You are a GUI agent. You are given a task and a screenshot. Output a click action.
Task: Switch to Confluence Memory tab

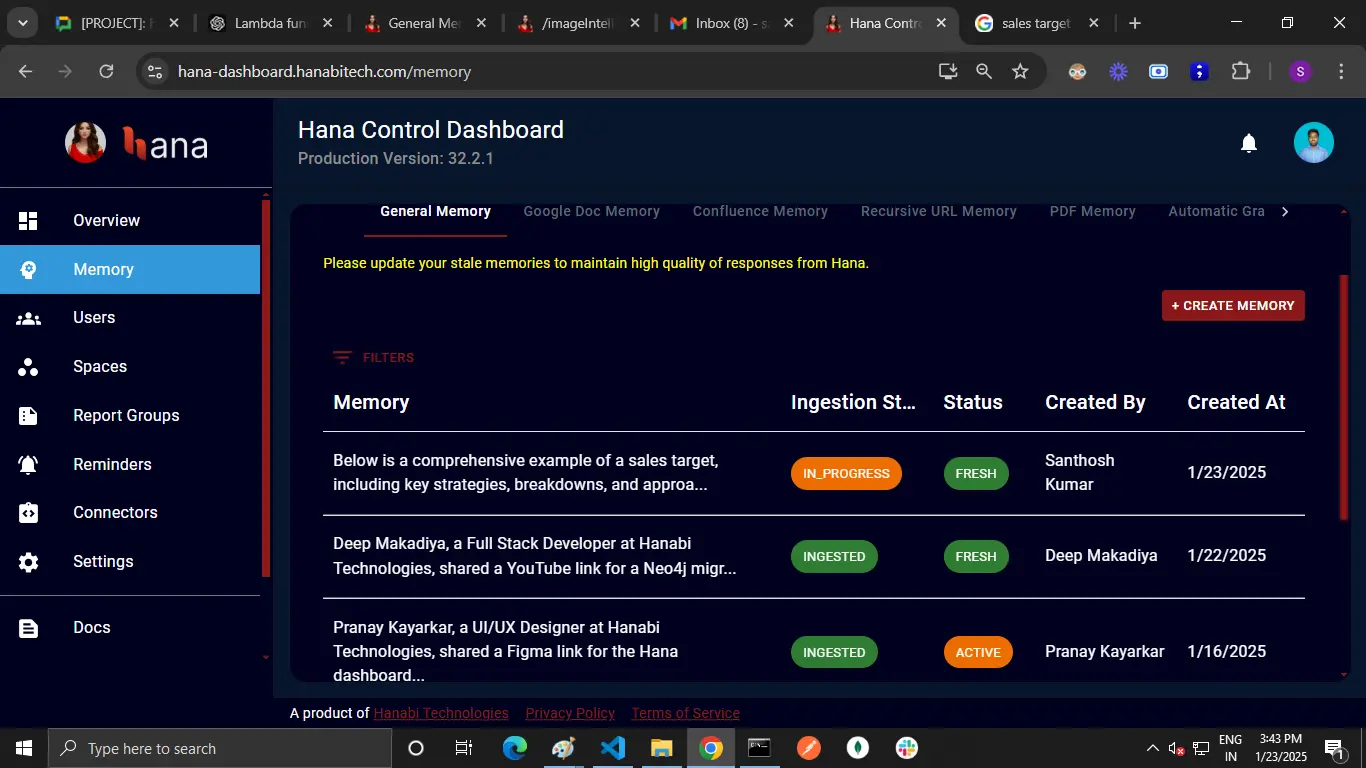tap(760, 211)
